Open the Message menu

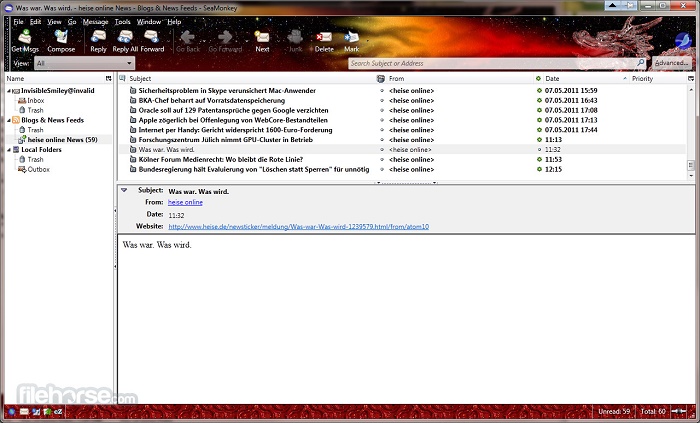tap(95, 21)
